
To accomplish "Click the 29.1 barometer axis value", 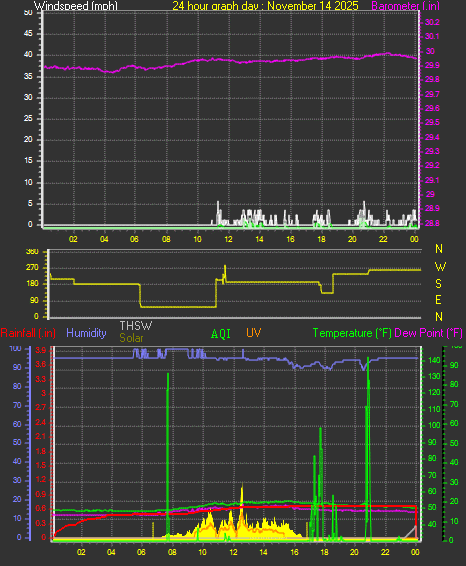I will point(432,180).
